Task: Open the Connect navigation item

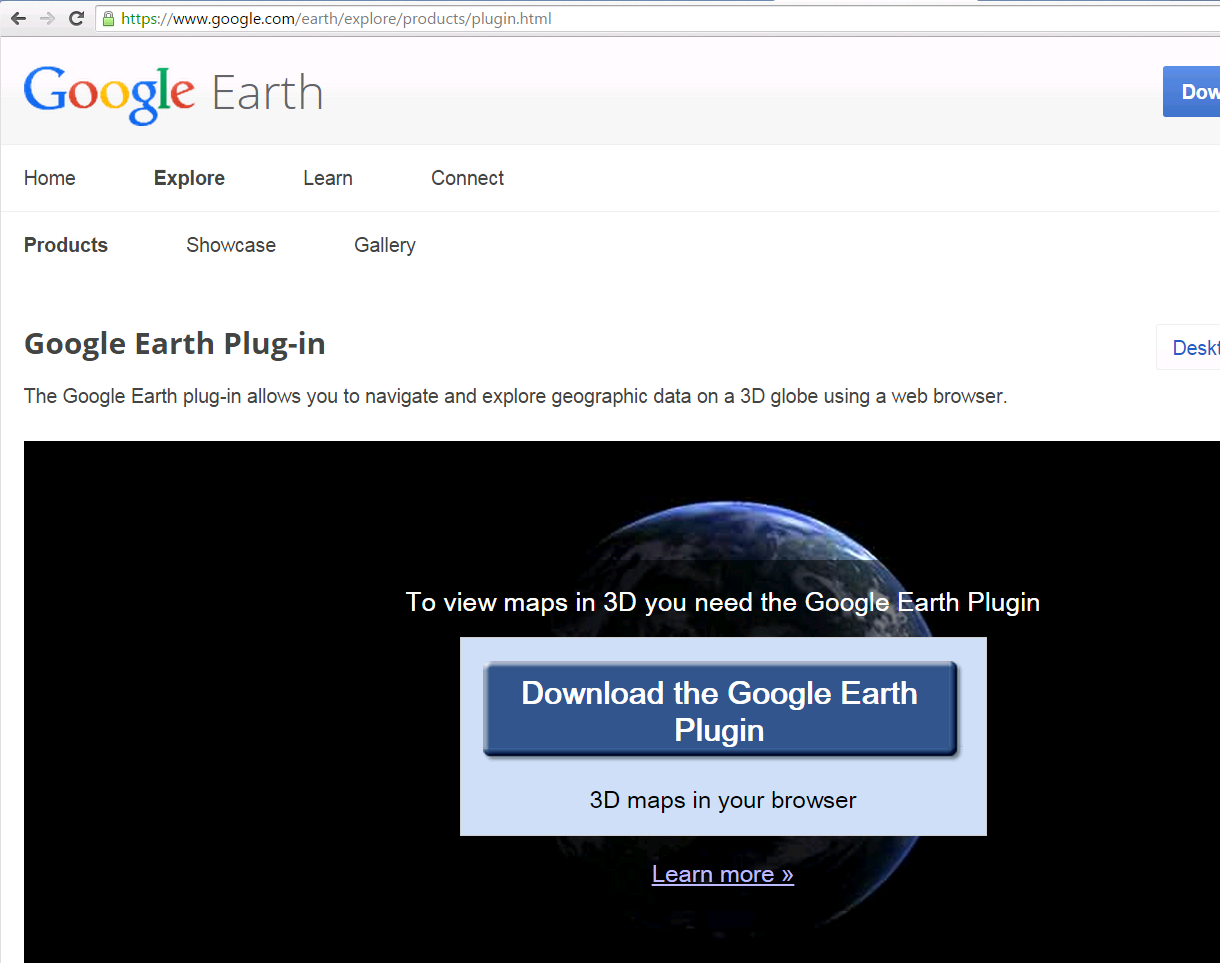Action: click(467, 178)
